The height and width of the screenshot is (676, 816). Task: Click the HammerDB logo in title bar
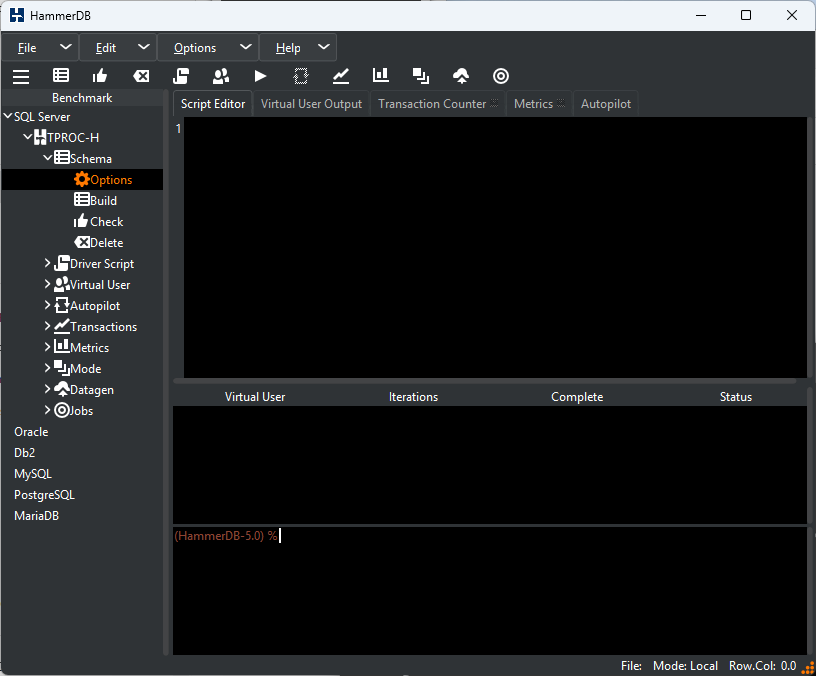tap(17, 15)
